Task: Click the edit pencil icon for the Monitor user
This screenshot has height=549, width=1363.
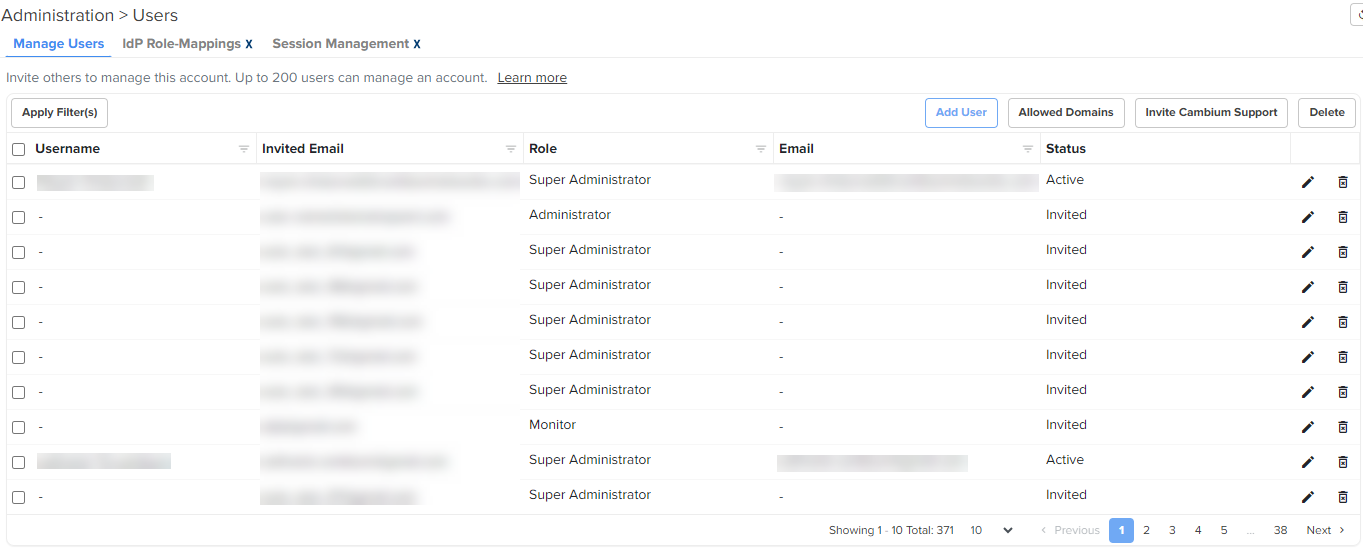Action: click(1307, 427)
